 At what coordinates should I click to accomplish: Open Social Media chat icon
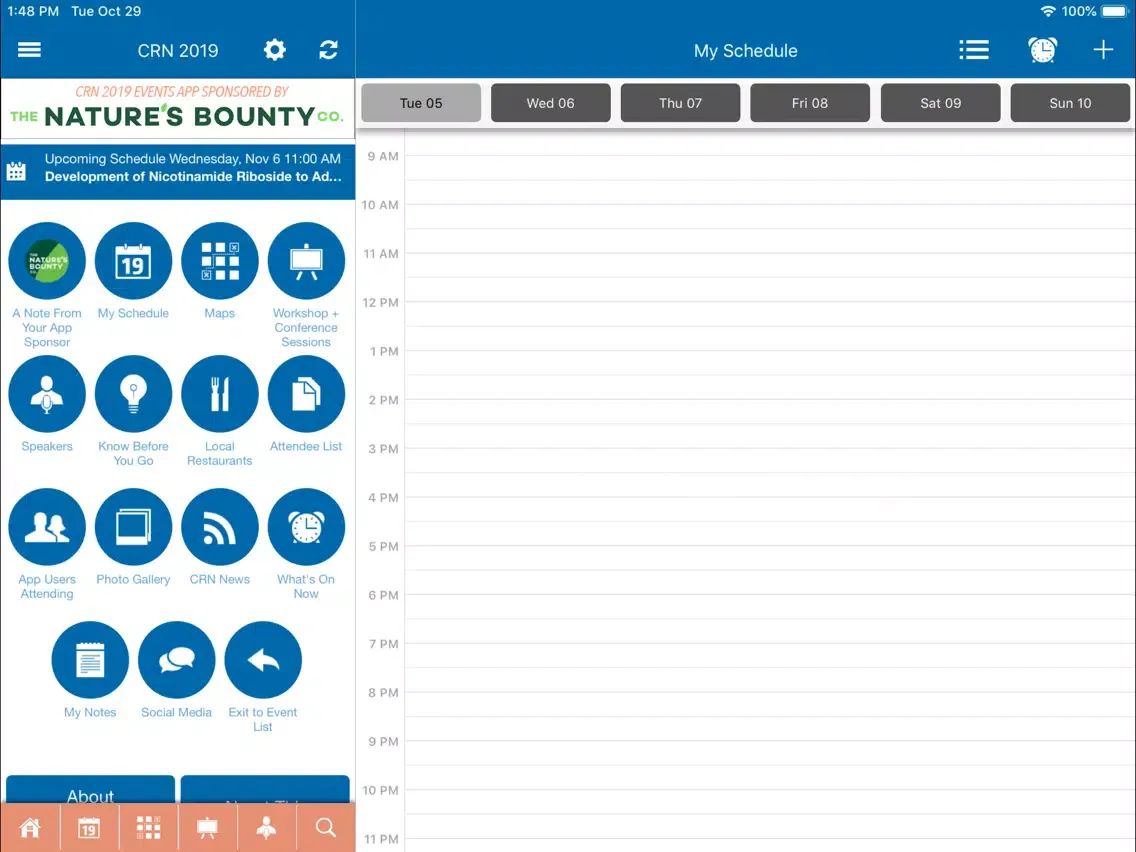click(x=177, y=660)
